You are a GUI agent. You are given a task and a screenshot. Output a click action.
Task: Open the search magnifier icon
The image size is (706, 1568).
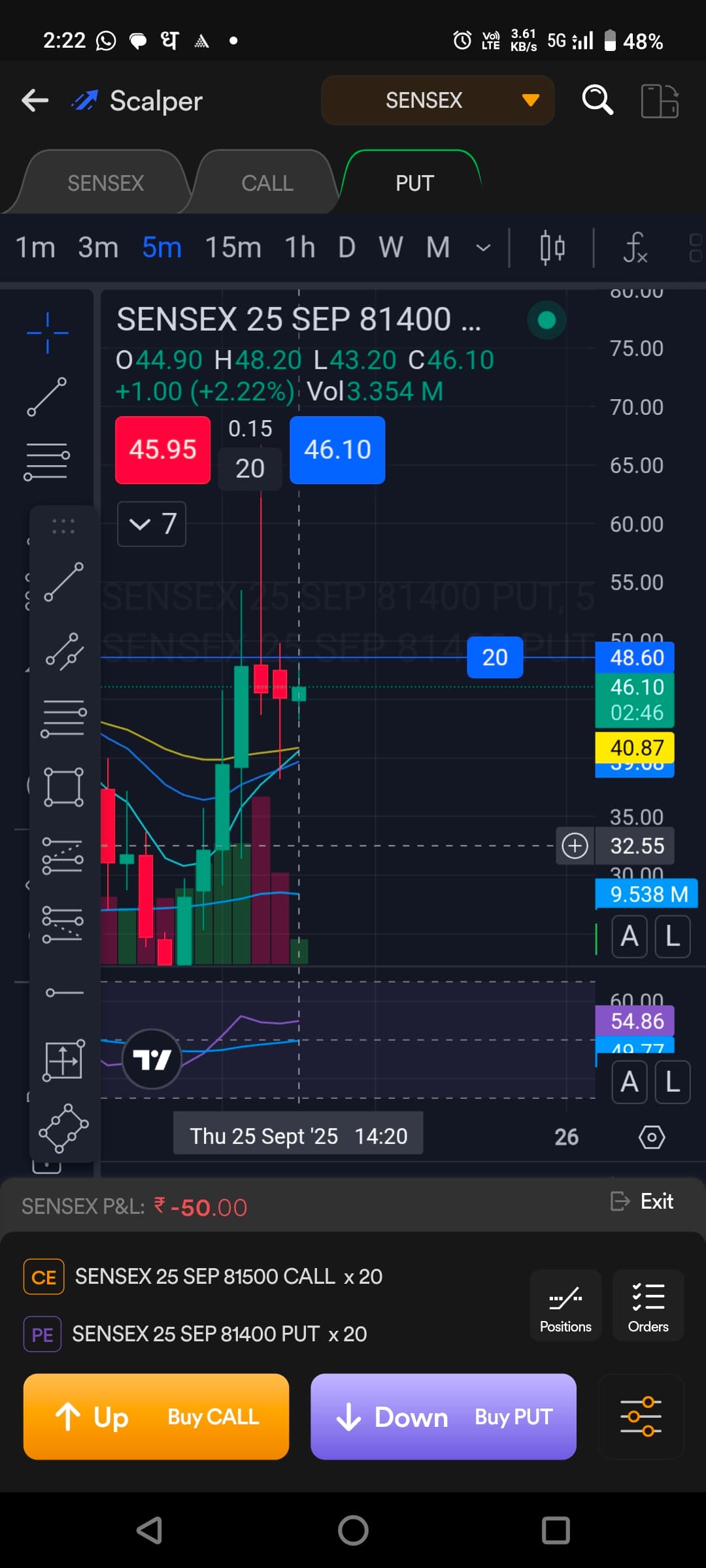[597, 101]
